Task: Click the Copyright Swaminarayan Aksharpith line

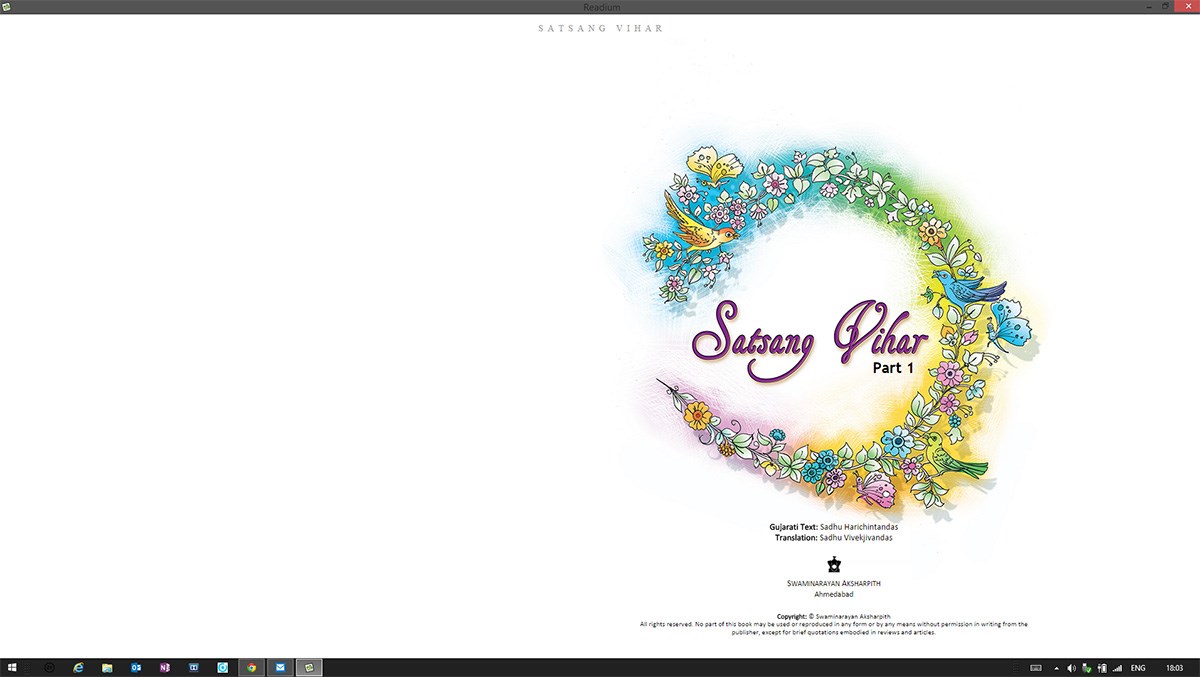Action: (834, 617)
